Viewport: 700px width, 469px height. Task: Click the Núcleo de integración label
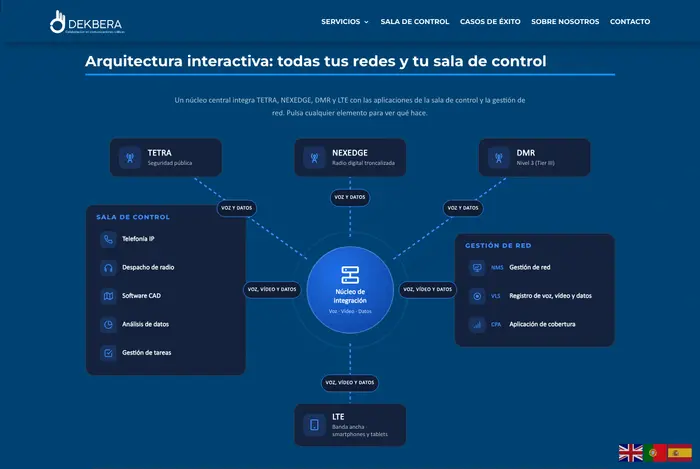350,296
